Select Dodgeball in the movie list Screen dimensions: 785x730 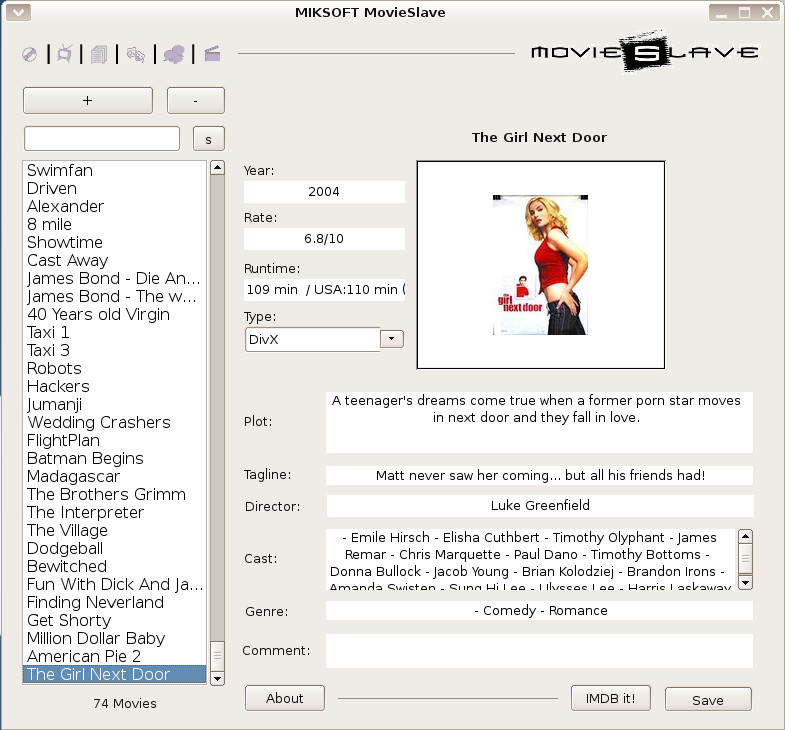[115, 549]
